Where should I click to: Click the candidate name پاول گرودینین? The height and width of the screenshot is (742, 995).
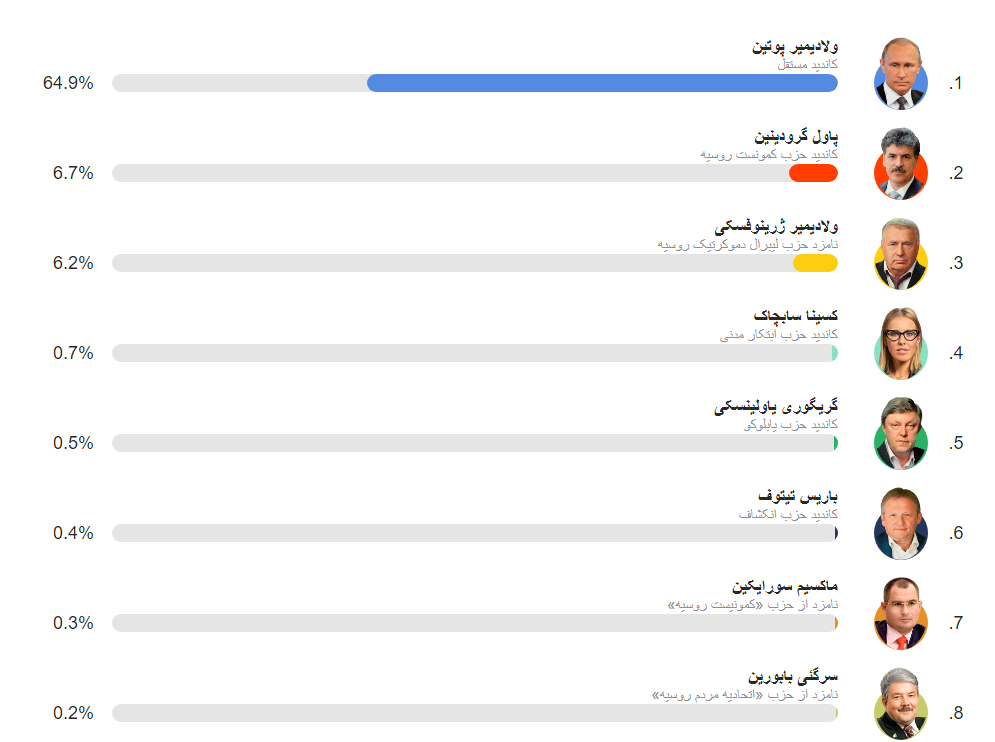(796, 136)
